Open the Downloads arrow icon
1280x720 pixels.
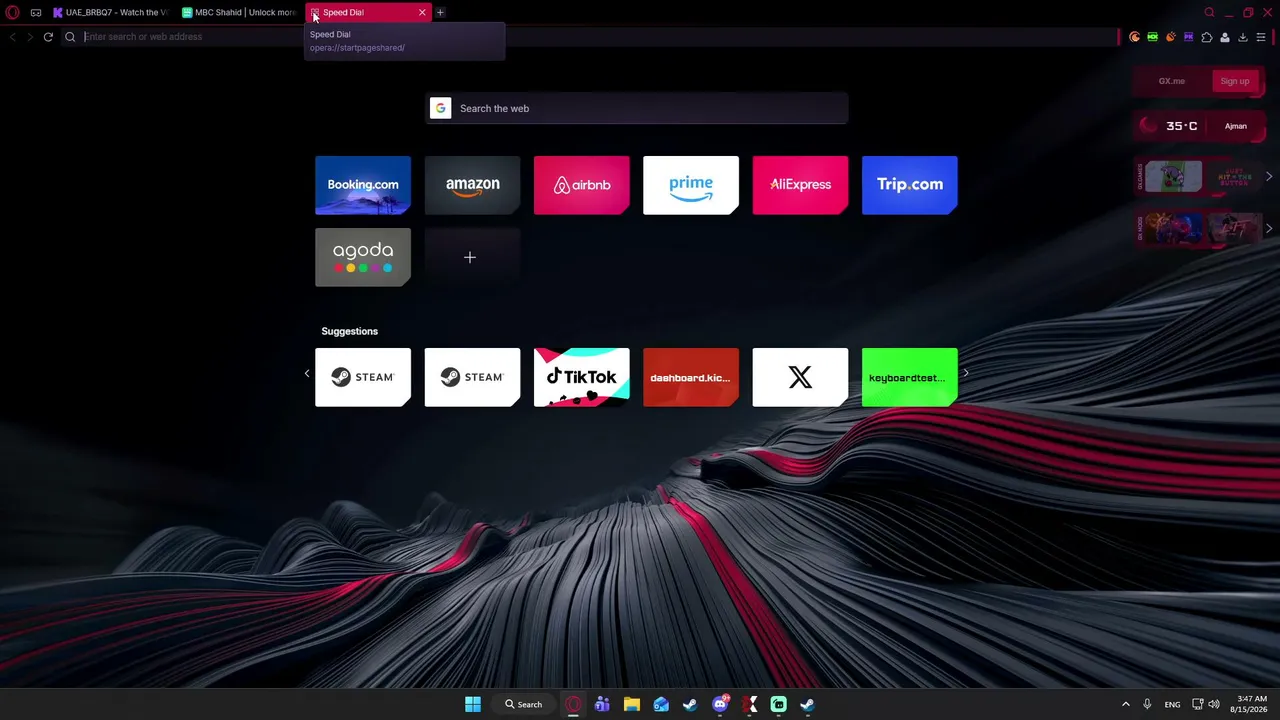(x=1243, y=37)
